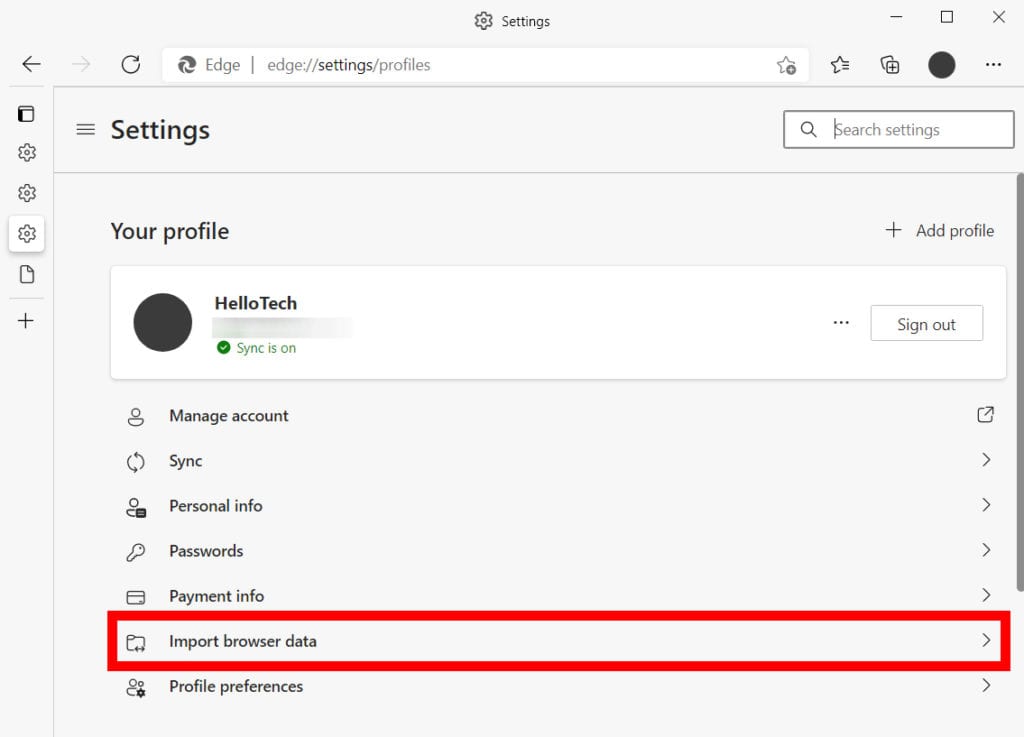The image size is (1024, 737).
Task: Open the blank page tab in sidebar
Action: pos(27,274)
